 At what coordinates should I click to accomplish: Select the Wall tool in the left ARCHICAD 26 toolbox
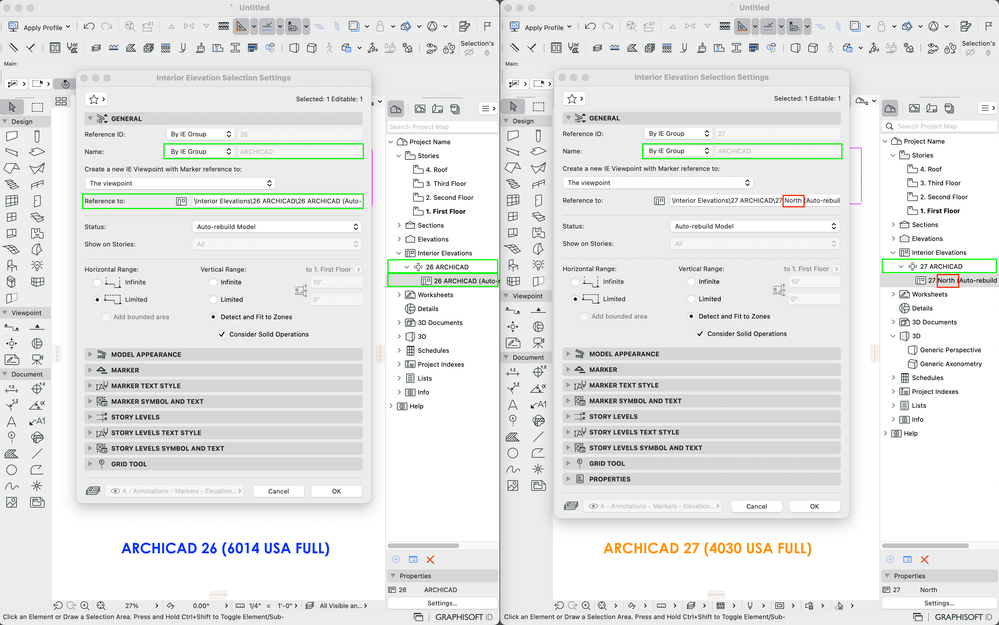coord(11,136)
